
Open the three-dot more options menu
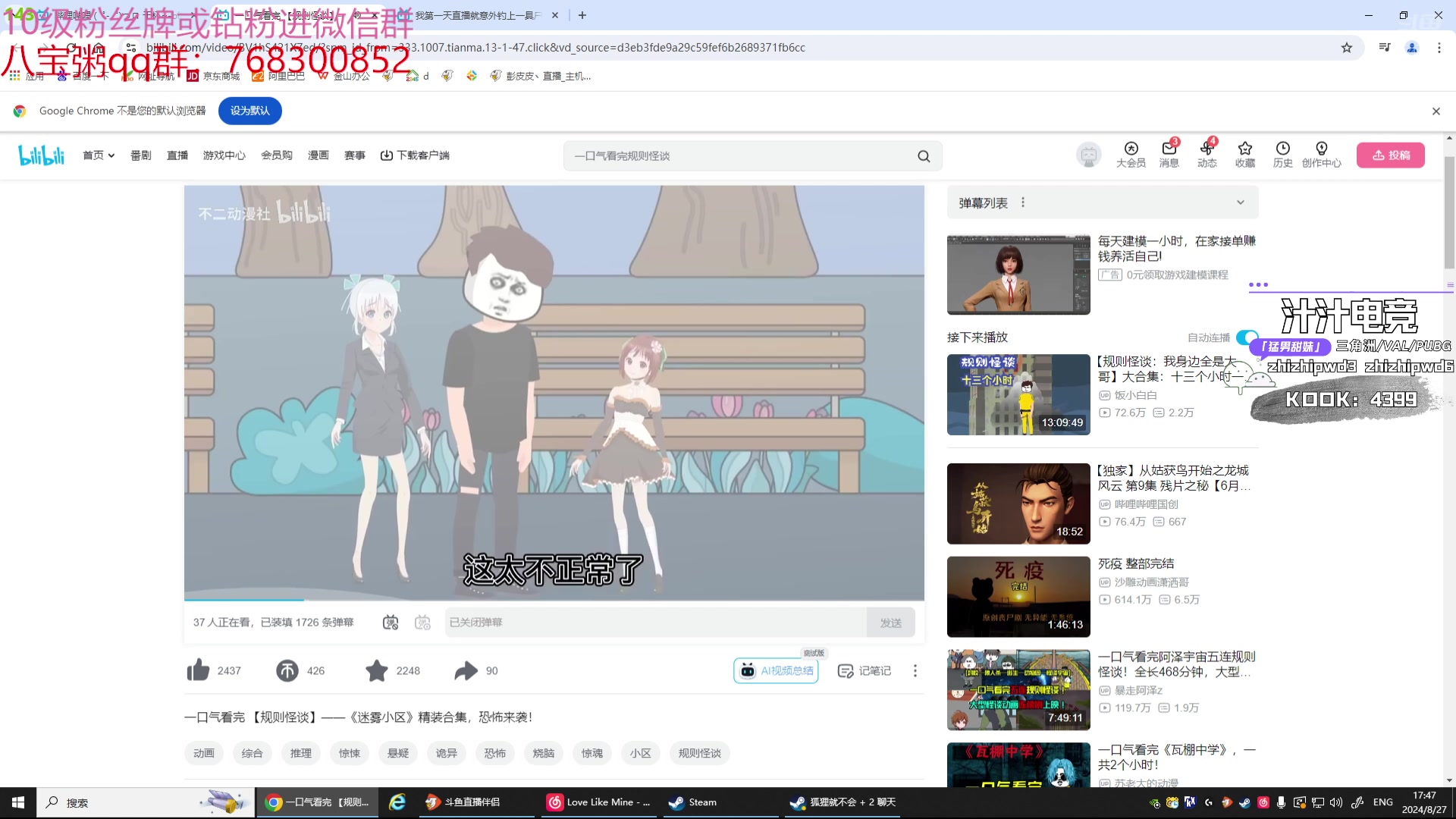[x=915, y=670]
